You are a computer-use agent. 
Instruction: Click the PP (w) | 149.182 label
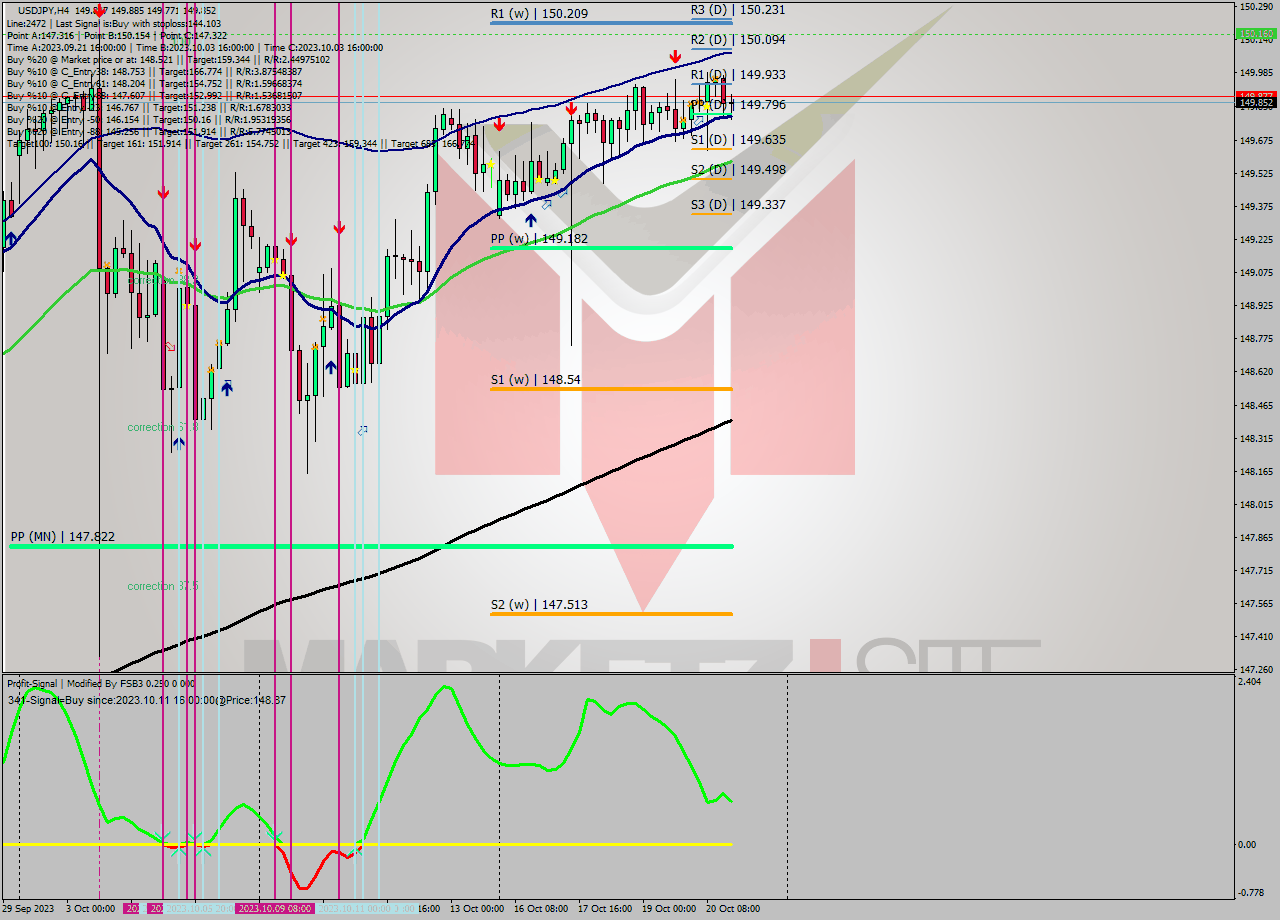pyautogui.click(x=539, y=239)
